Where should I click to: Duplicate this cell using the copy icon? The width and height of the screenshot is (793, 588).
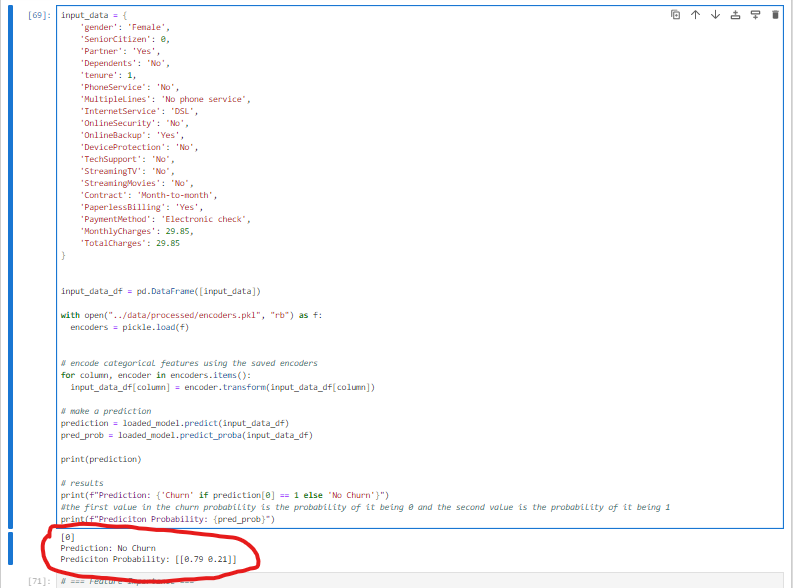(676, 15)
